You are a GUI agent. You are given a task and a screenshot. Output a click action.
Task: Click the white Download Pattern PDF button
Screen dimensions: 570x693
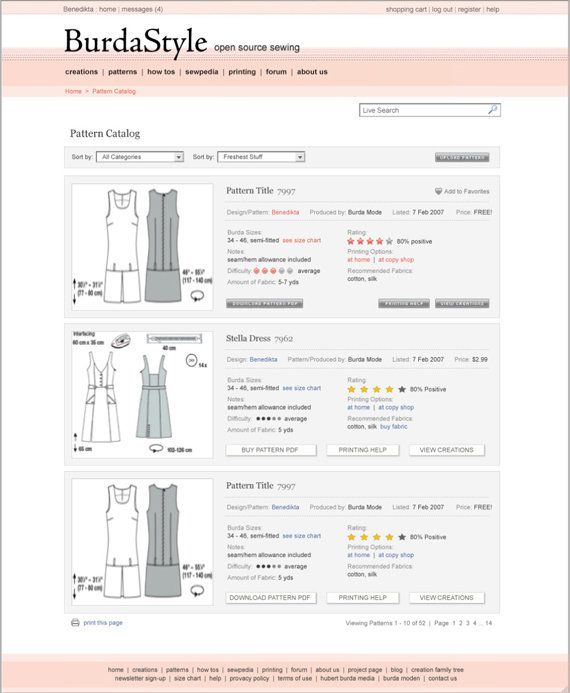coord(271,598)
